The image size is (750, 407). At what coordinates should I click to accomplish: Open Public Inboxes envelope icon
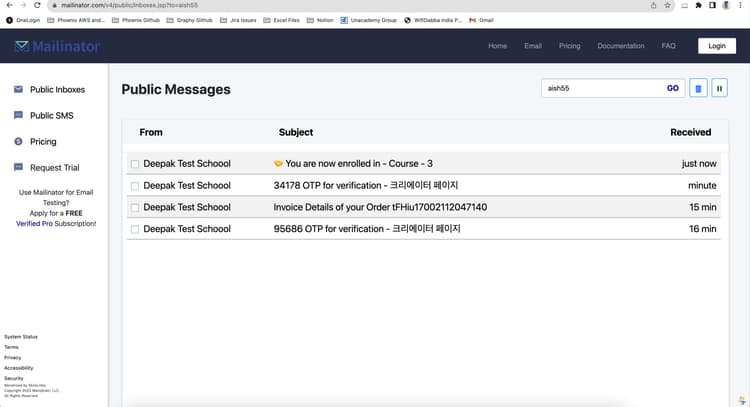18,89
